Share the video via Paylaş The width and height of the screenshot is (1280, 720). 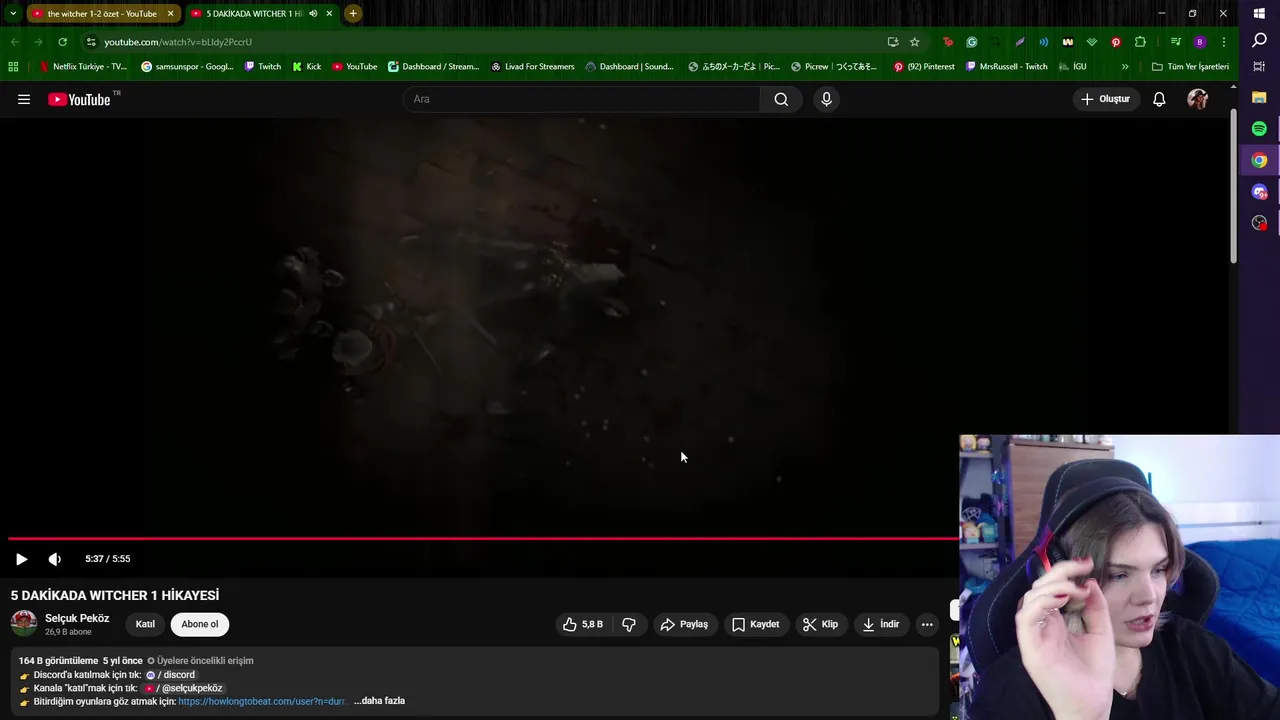point(685,624)
